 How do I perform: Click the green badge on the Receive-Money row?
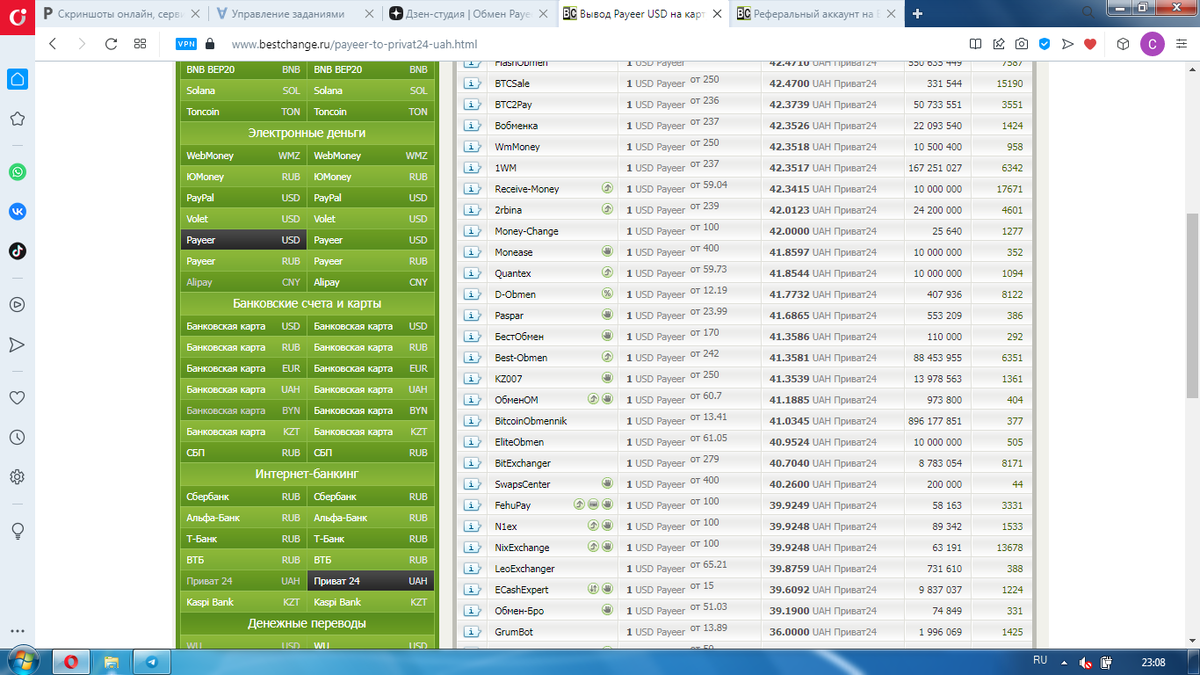coord(607,188)
